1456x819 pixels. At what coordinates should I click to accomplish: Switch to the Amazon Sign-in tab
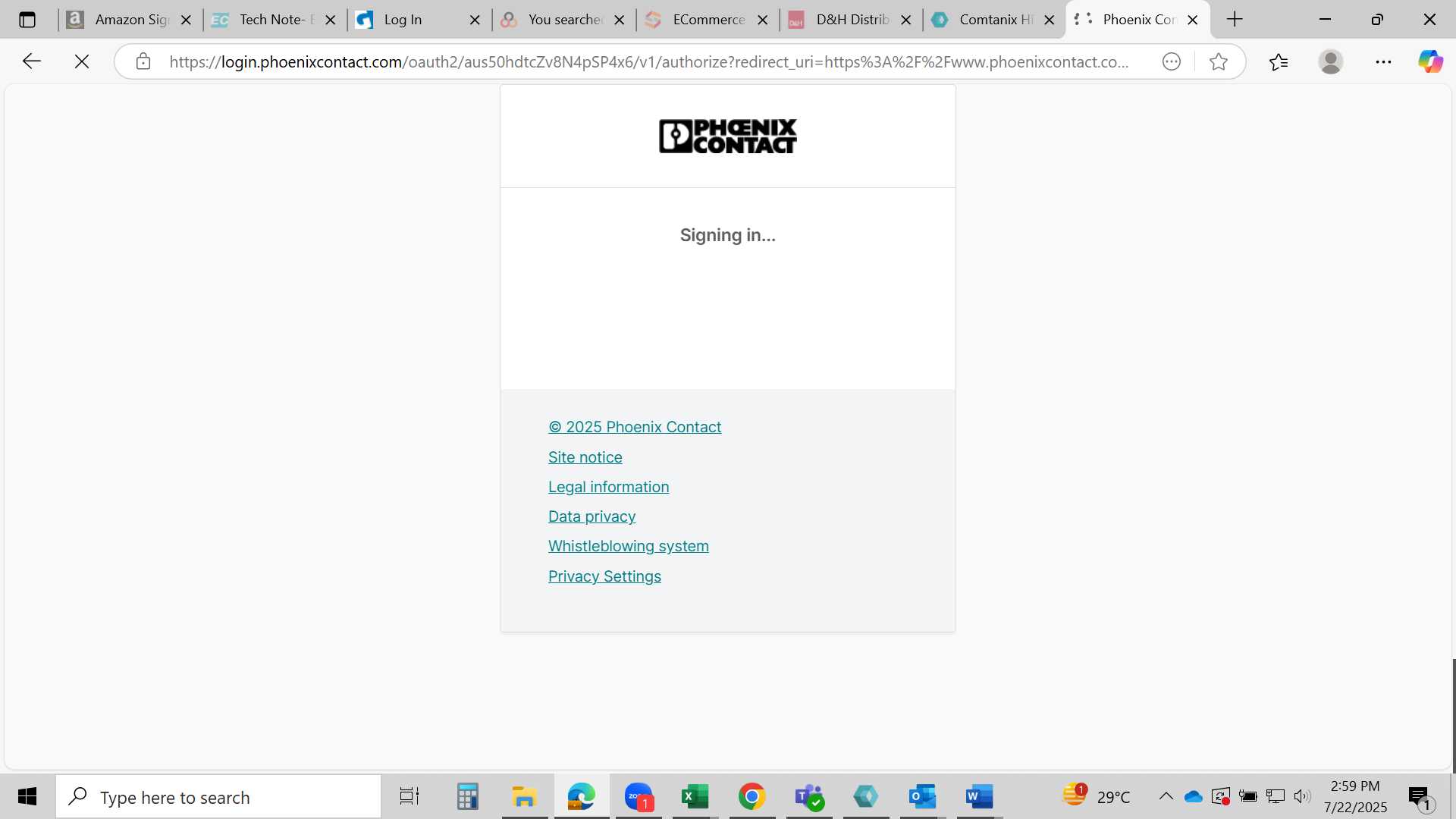[129, 20]
